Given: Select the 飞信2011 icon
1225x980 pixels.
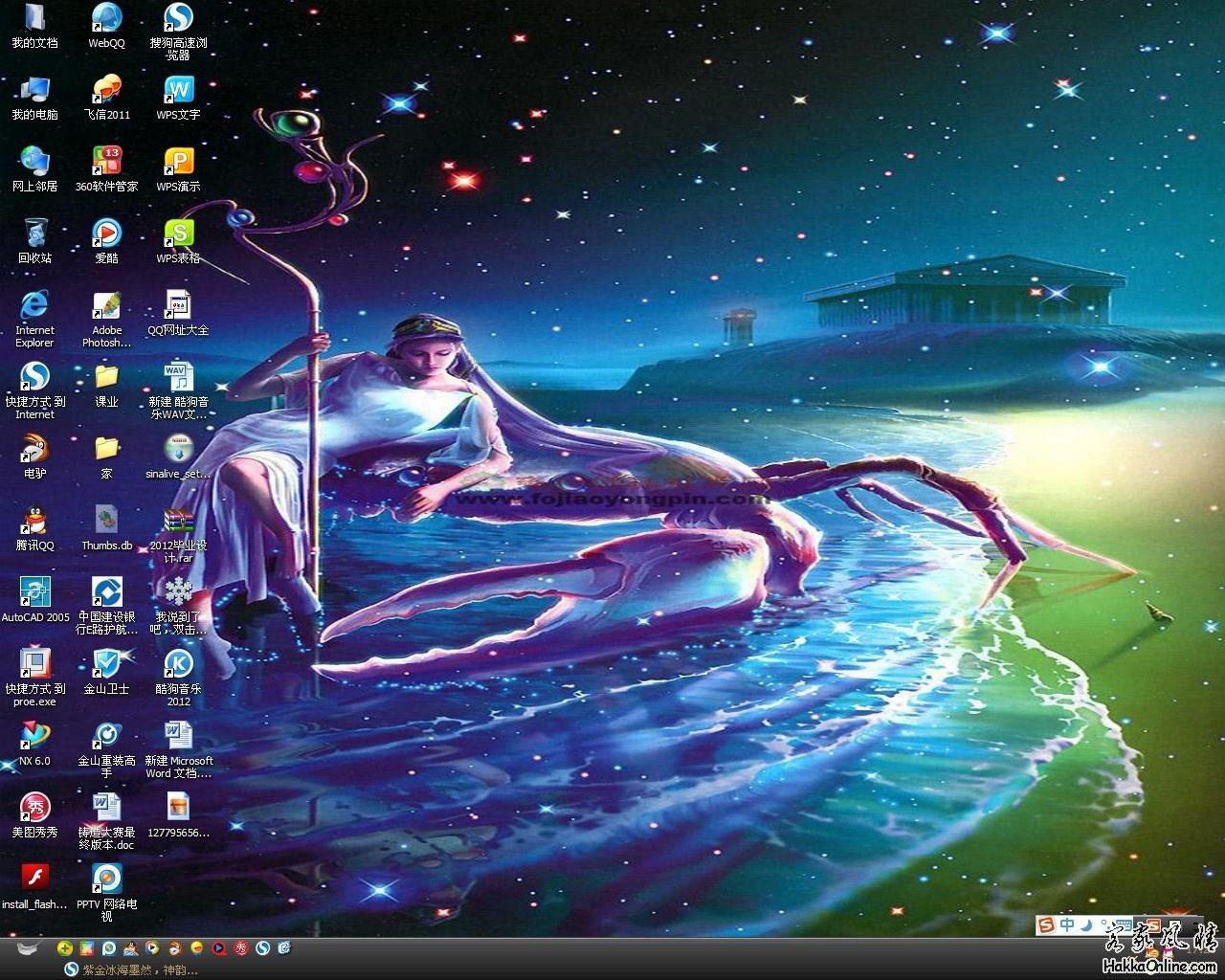Looking at the screenshot, I should pos(106,98).
